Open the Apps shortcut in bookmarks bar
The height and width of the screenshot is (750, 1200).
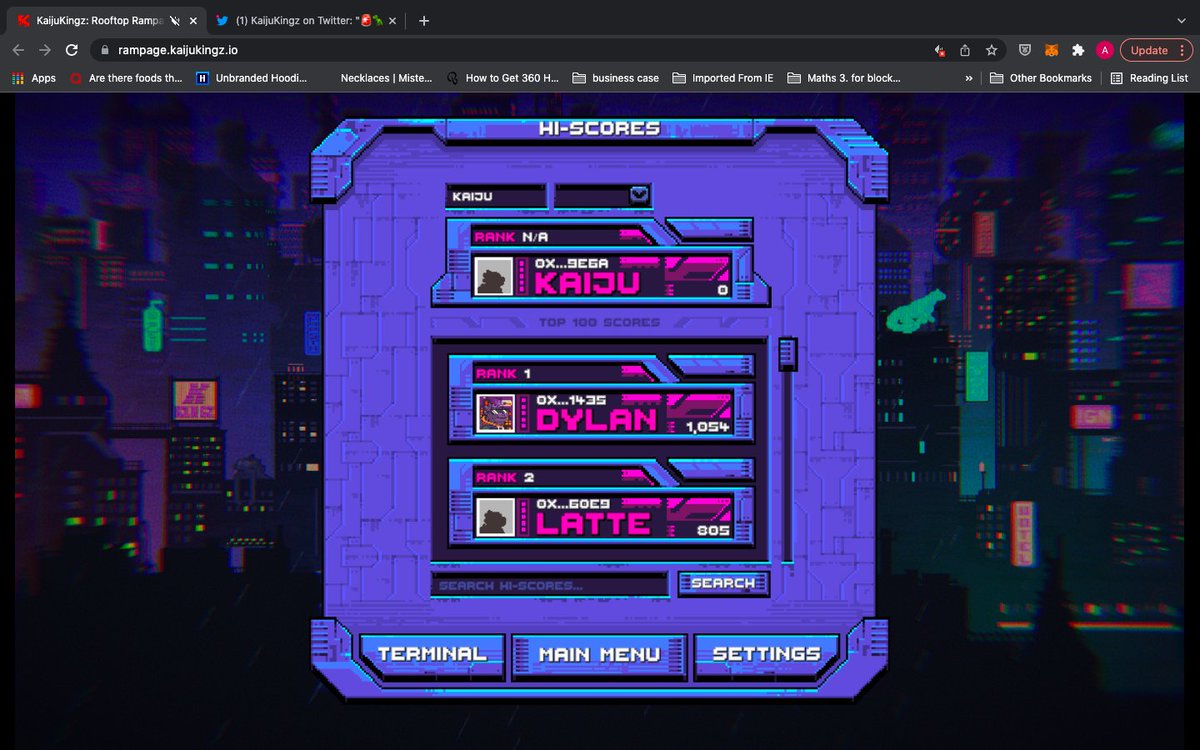click(34, 77)
